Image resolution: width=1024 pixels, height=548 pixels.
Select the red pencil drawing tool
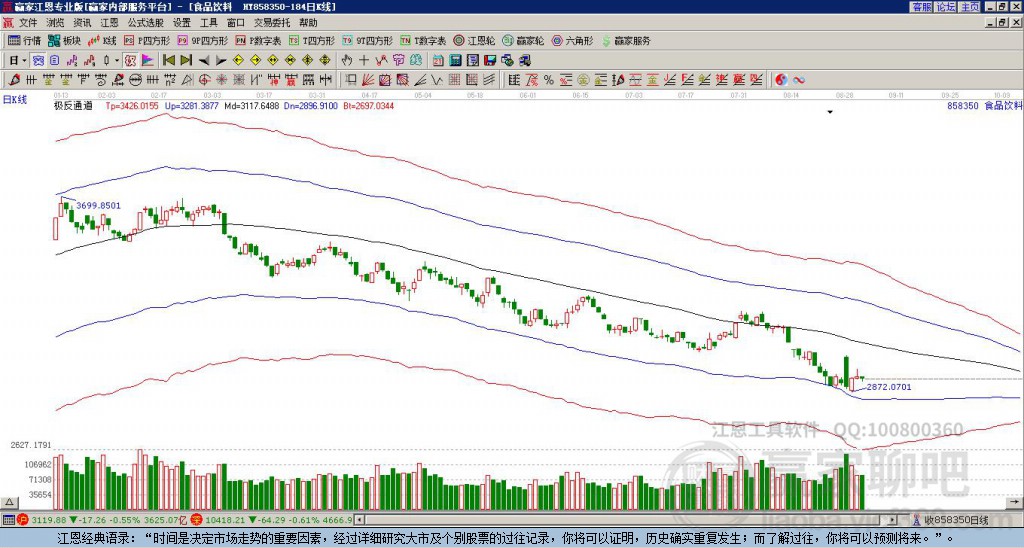click(13, 80)
